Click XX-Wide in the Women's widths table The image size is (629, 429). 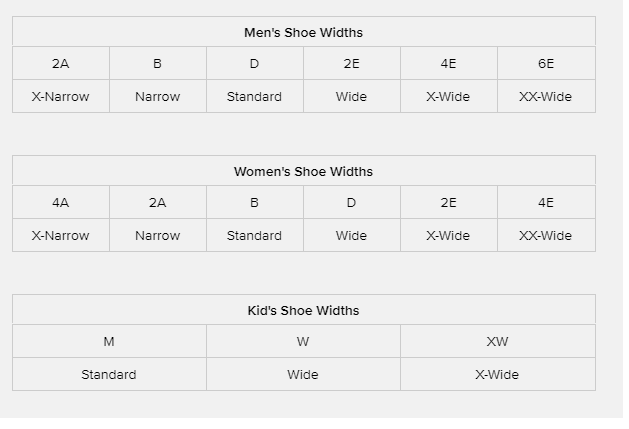point(546,236)
